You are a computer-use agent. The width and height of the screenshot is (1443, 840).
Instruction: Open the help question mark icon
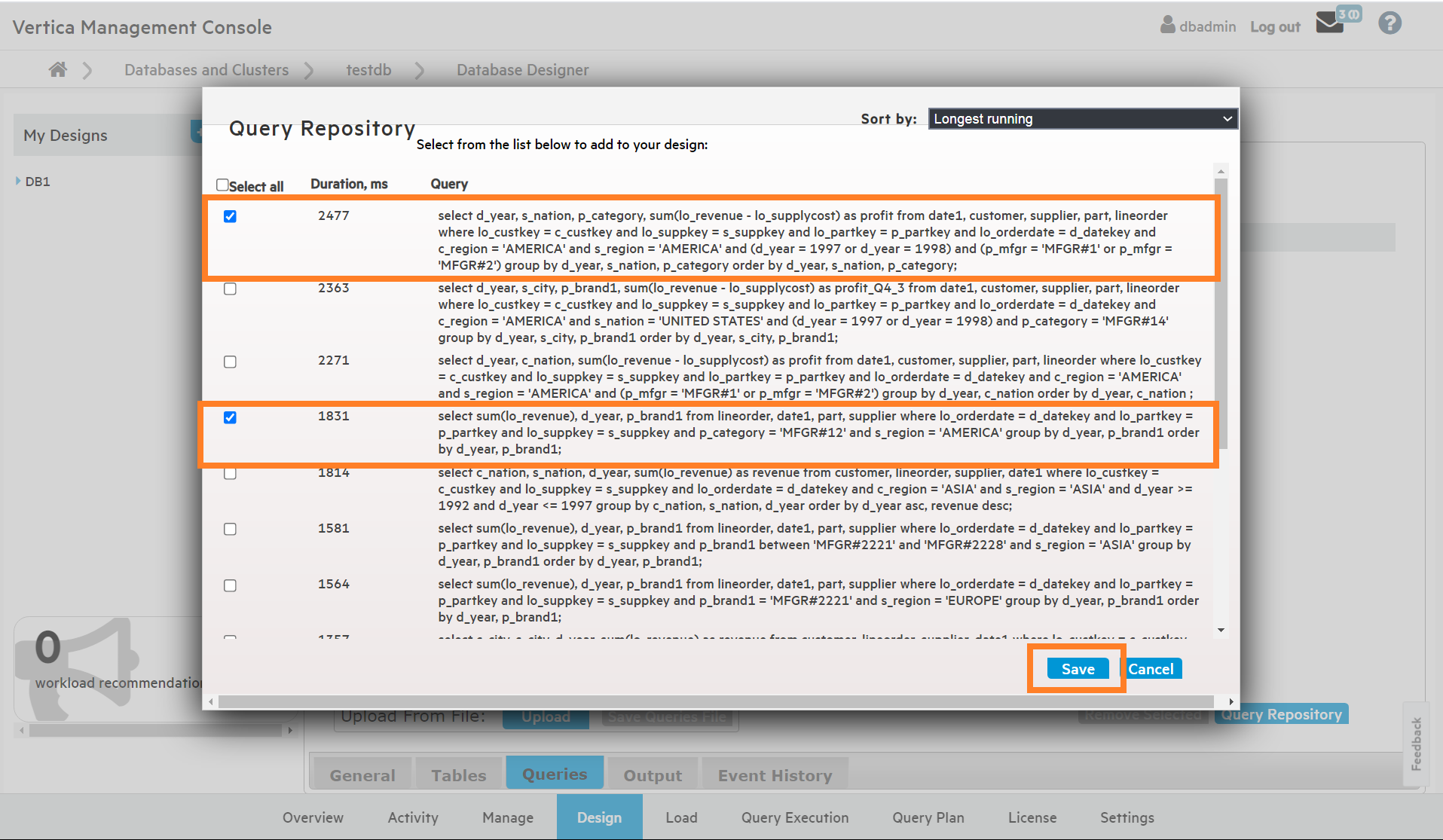(x=1389, y=23)
